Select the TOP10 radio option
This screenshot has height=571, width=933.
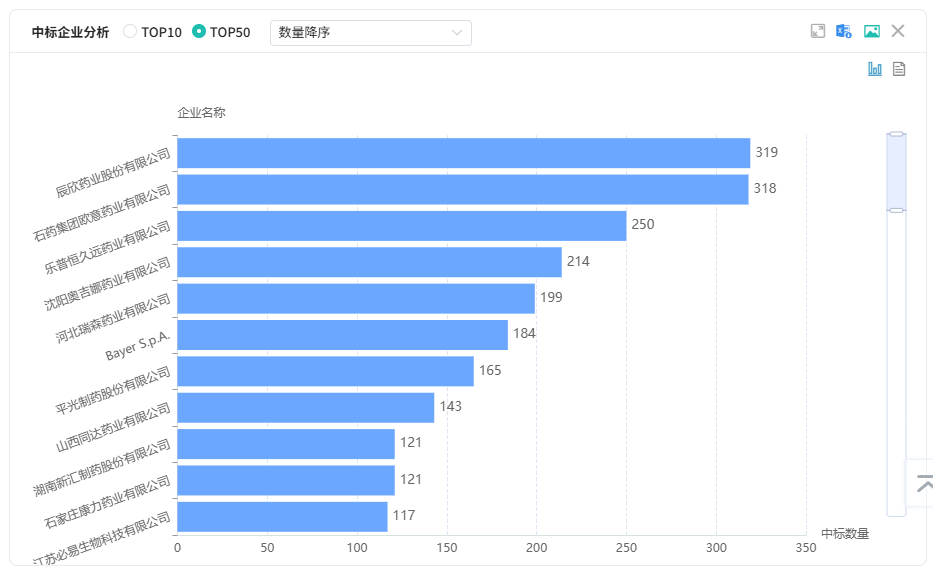[x=130, y=32]
